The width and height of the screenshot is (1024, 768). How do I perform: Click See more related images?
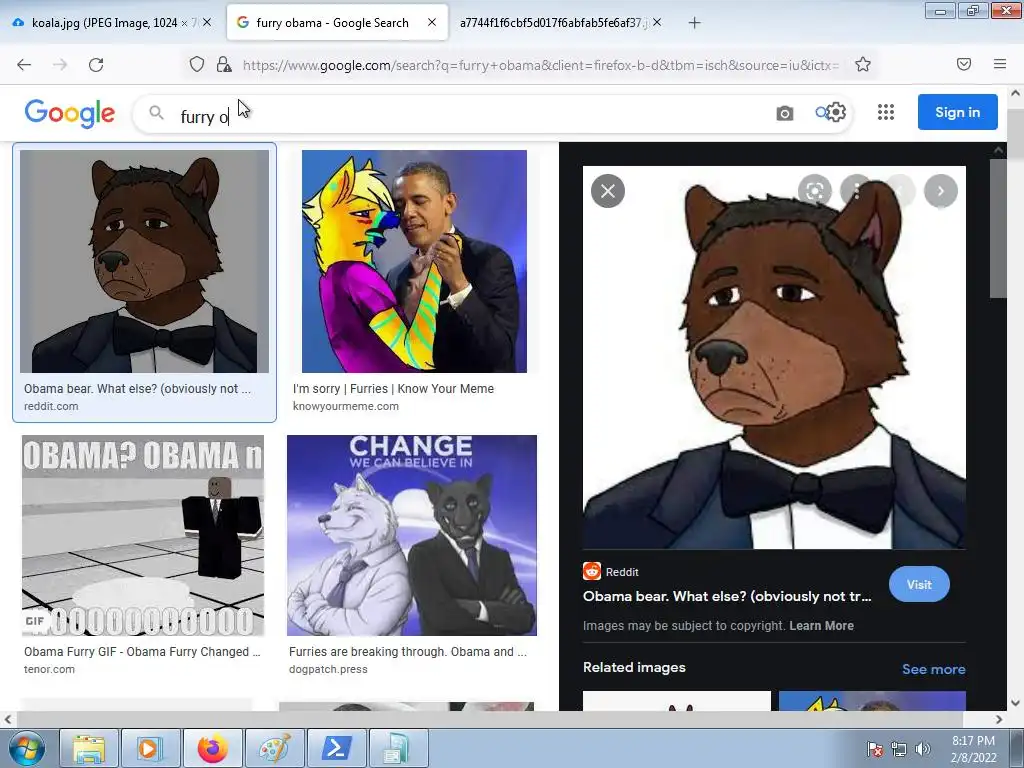click(x=933, y=669)
